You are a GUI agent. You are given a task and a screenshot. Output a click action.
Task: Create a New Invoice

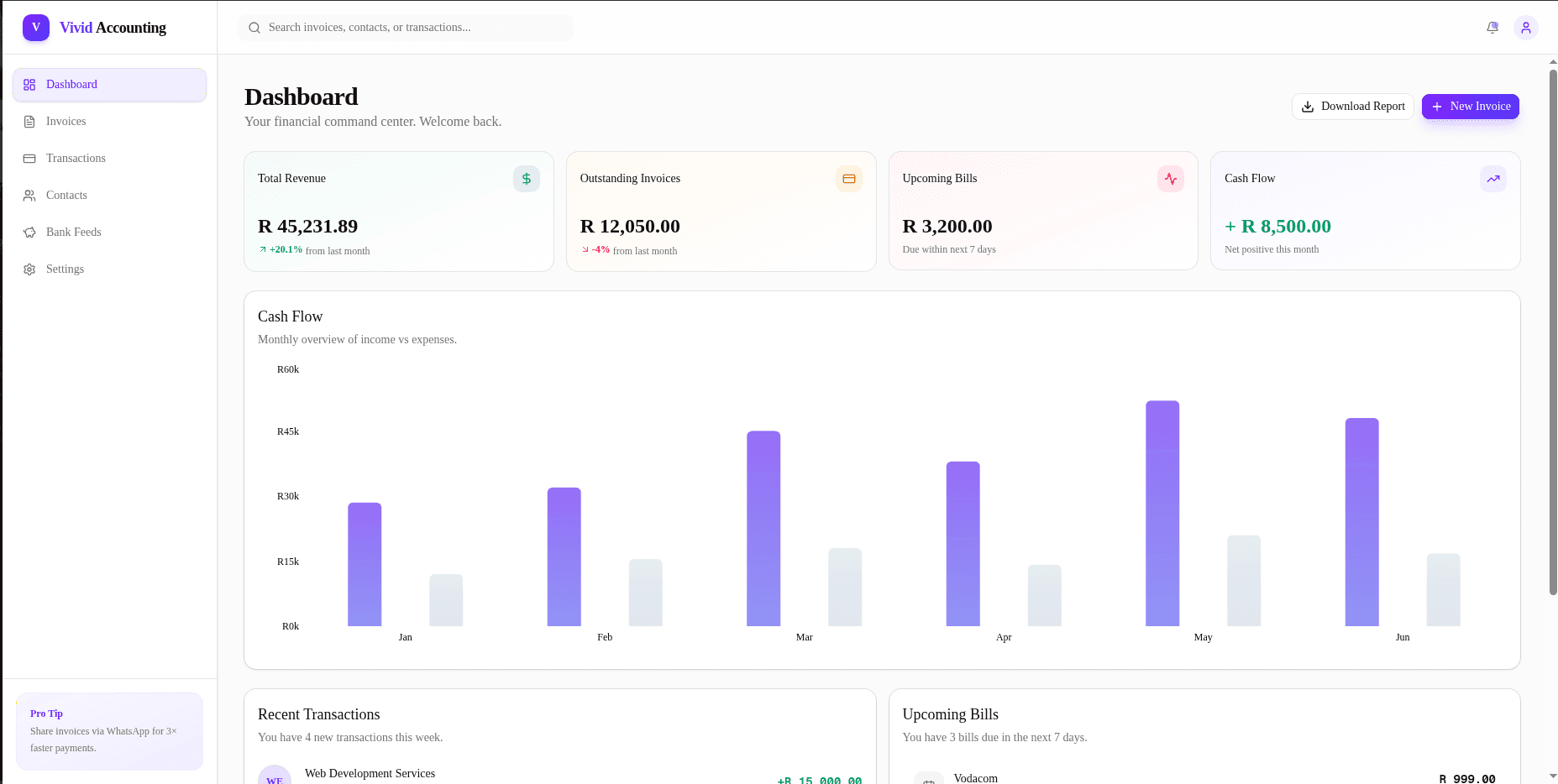click(x=1471, y=107)
